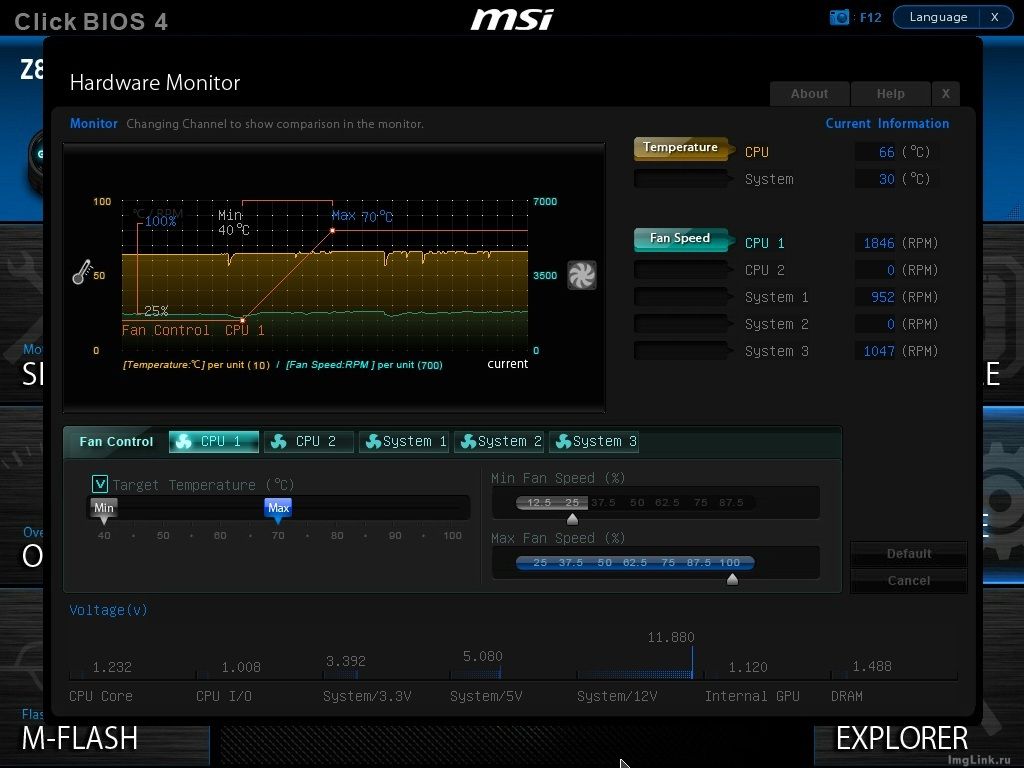1024x768 pixels.
Task: Enable the System 1 fan speed channel
Action: 681,297
